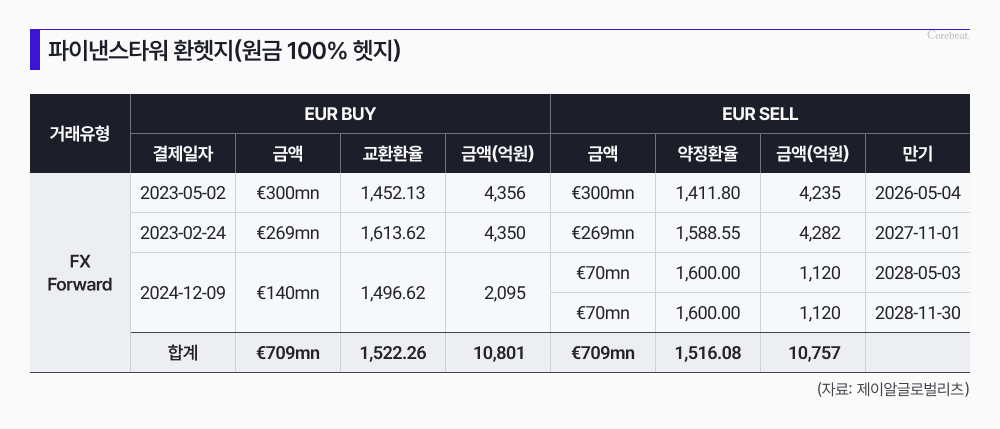Select the €140mn amount cell

(288, 293)
